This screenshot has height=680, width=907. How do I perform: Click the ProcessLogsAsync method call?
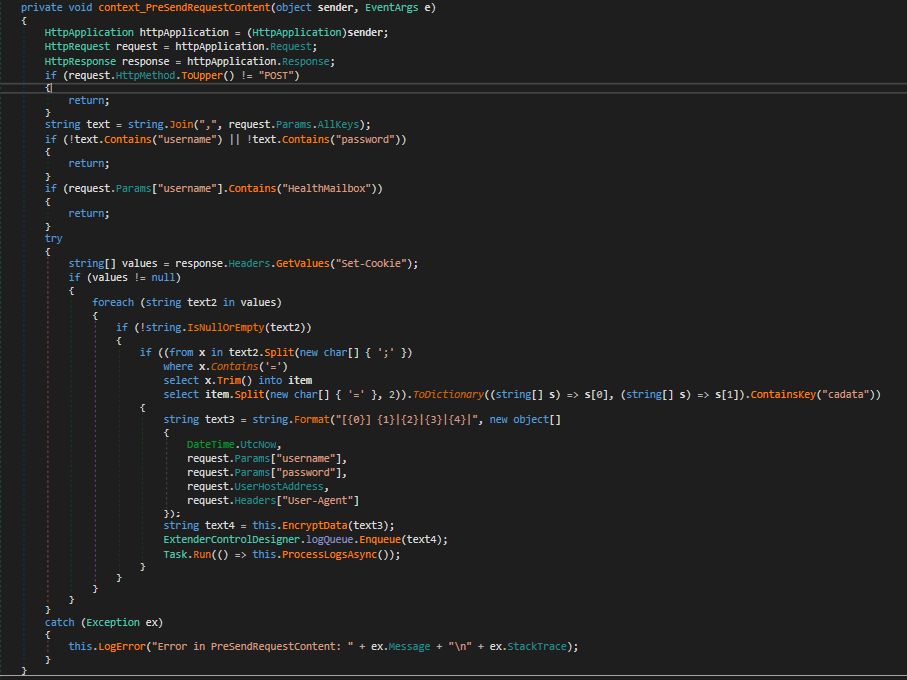[329, 555]
